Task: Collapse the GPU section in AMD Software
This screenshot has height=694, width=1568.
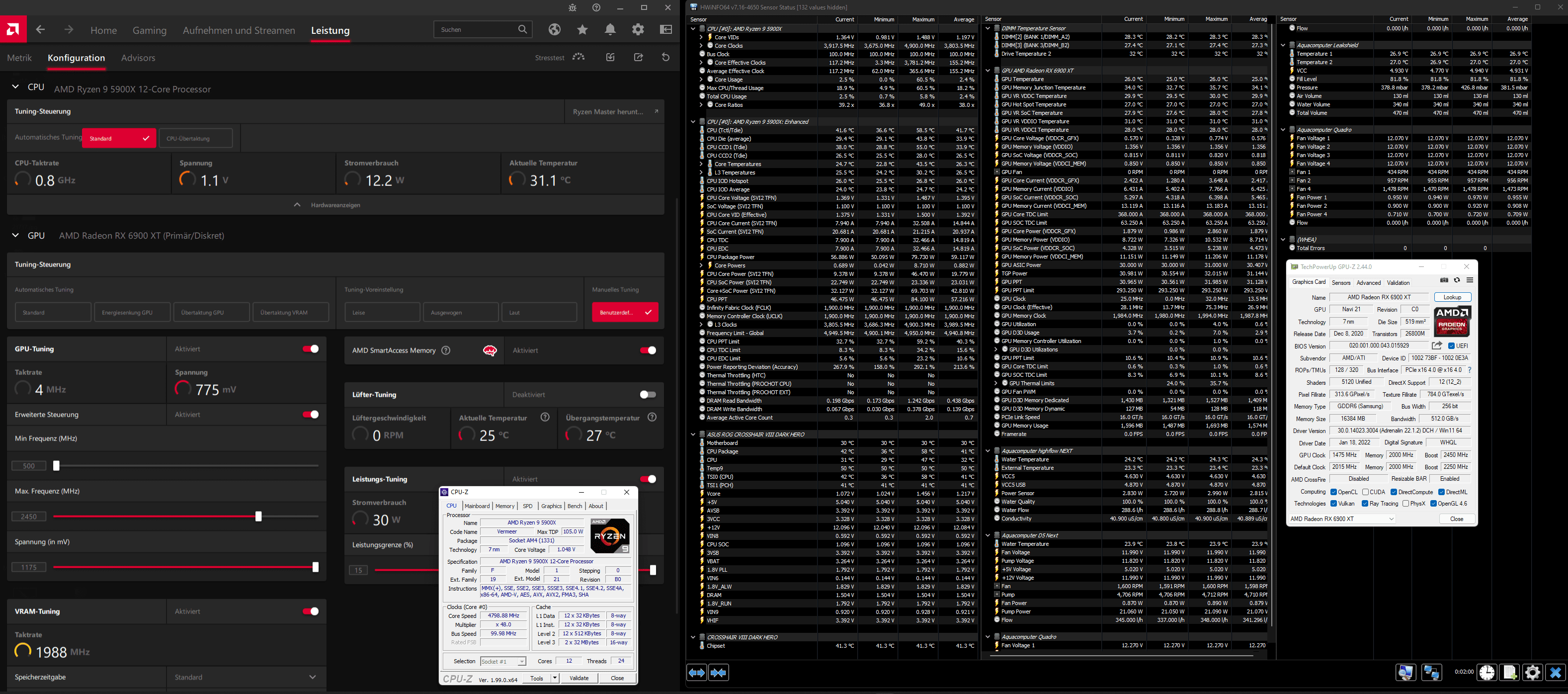Action: click(x=15, y=236)
